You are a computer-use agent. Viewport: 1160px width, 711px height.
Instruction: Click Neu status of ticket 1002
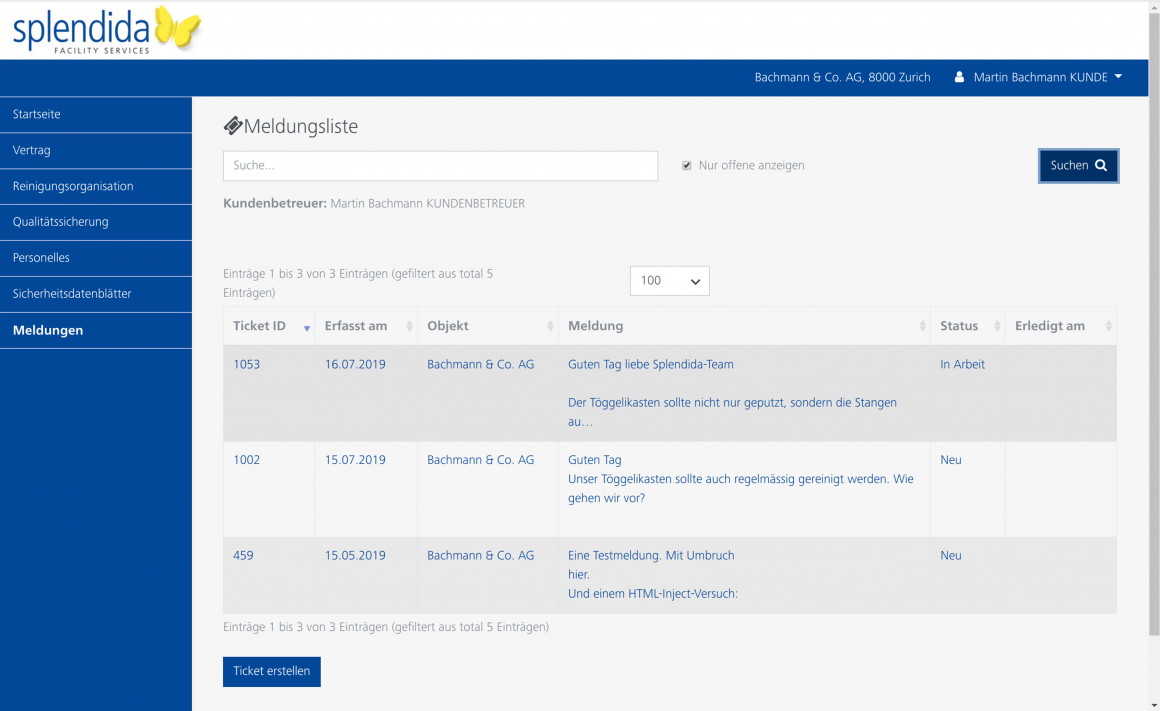[x=951, y=459]
